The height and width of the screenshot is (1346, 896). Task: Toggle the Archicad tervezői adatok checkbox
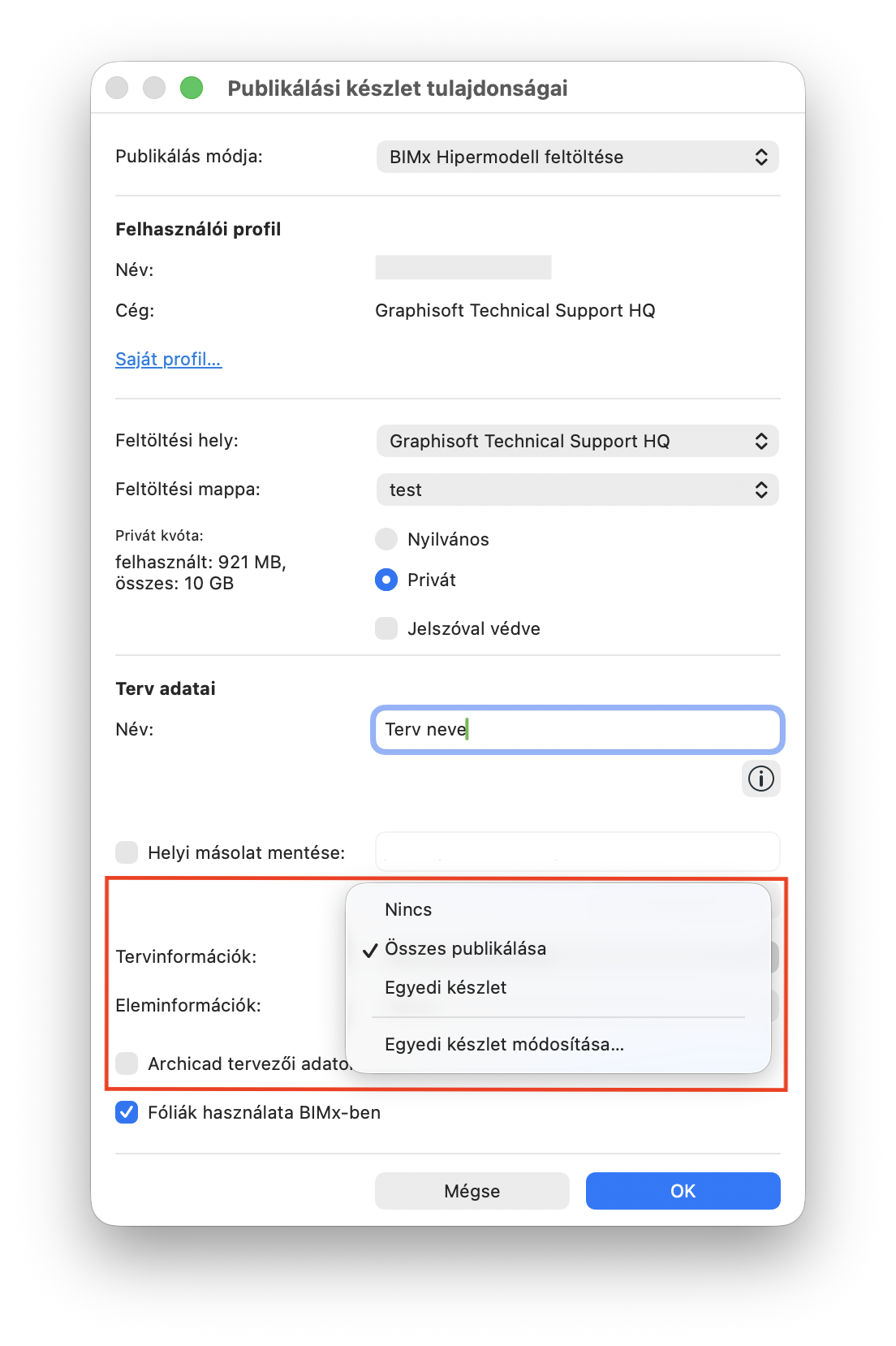point(127,1063)
